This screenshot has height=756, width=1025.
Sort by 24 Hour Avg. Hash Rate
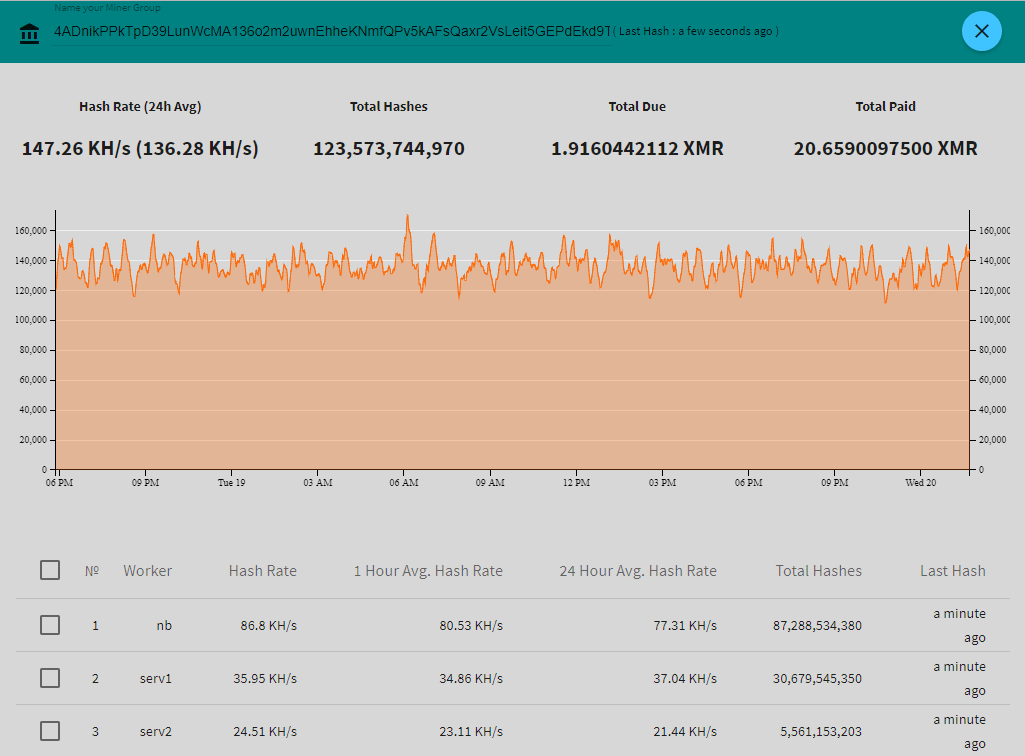(637, 571)
